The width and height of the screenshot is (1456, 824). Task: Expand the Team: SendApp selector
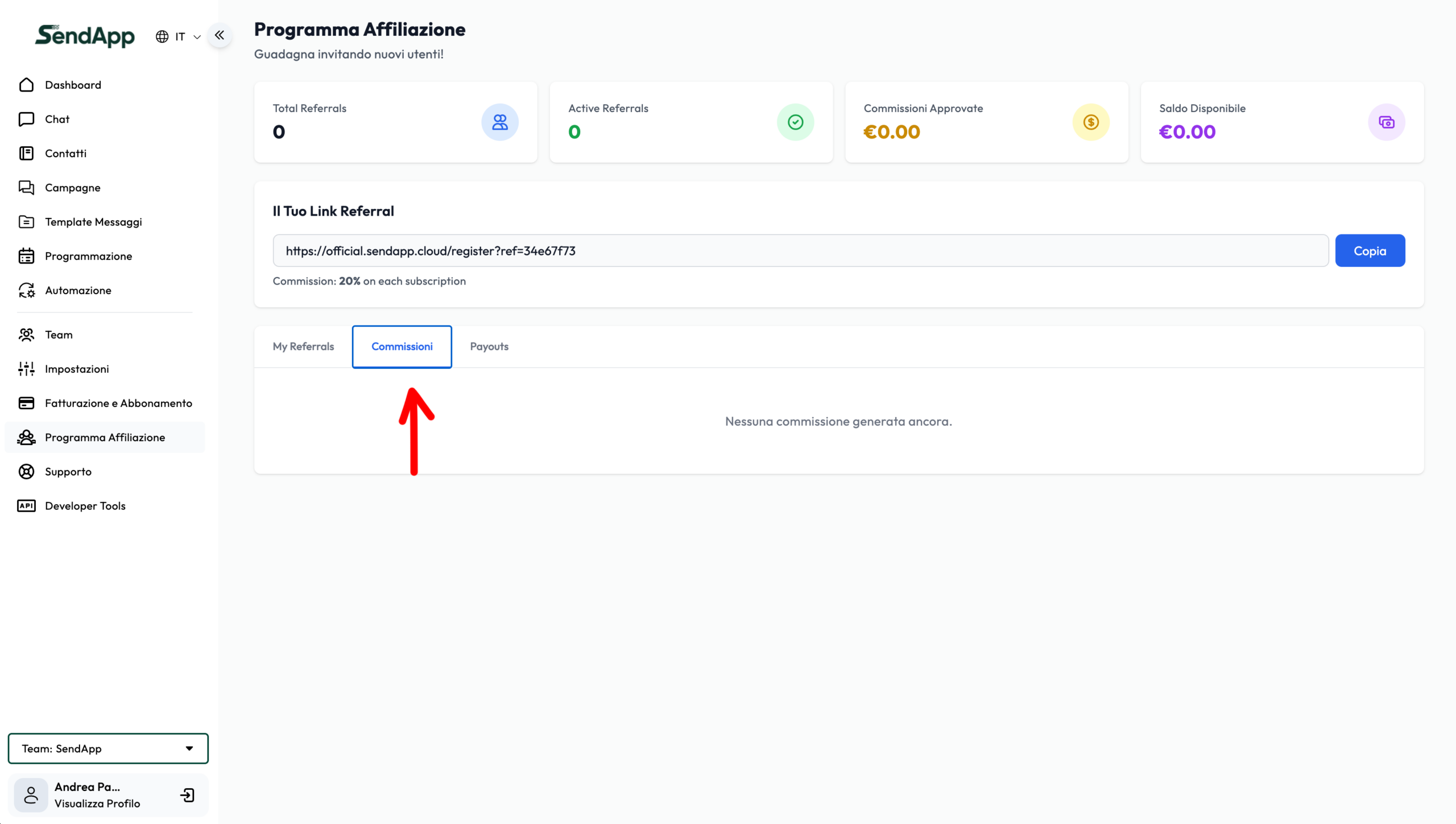click(108, 748)
